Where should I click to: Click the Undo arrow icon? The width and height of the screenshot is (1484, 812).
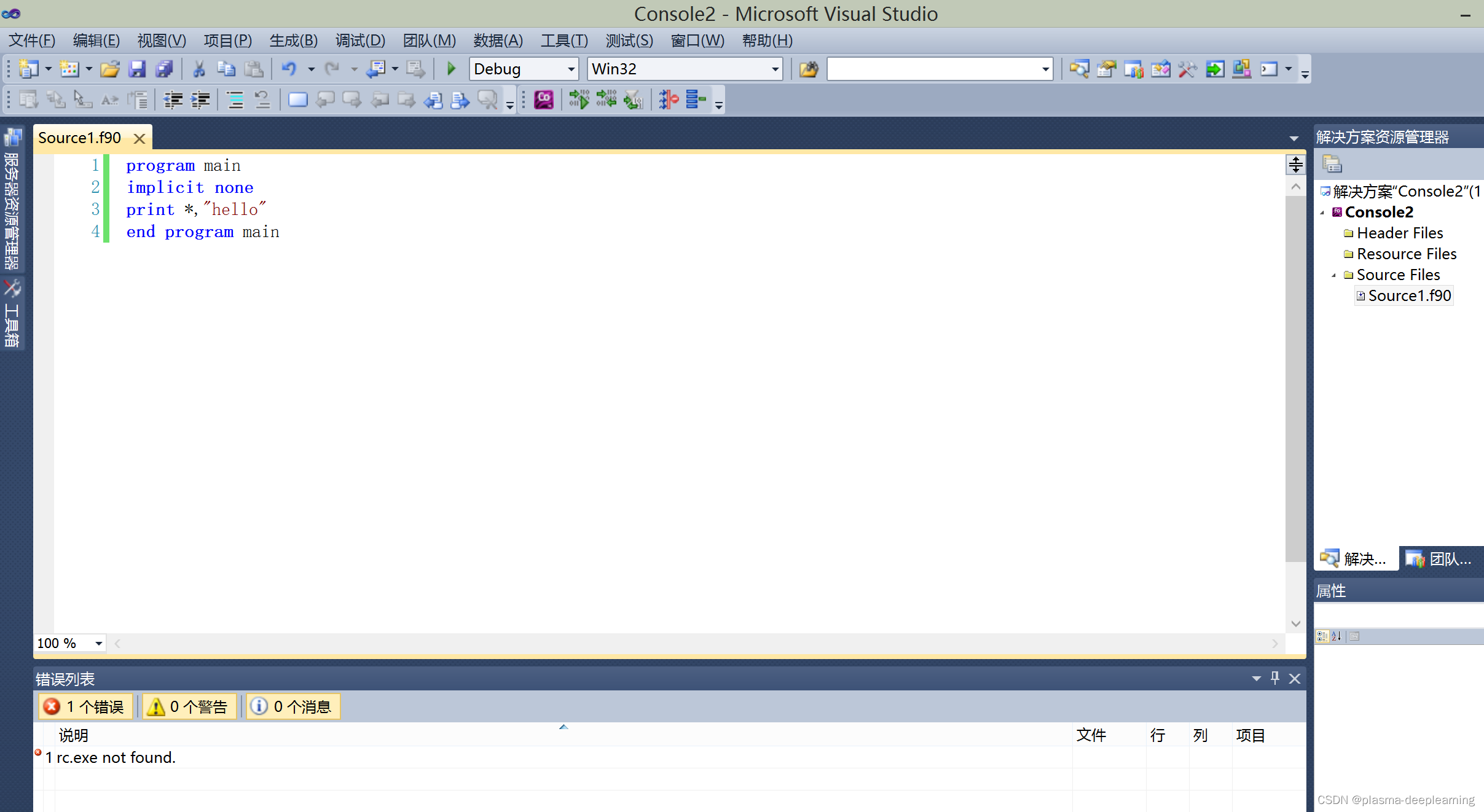coord(289,69)
